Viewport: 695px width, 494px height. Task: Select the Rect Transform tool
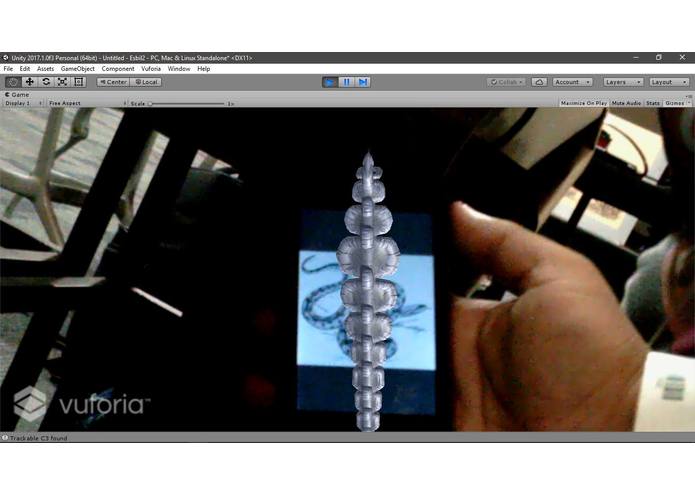78,82
